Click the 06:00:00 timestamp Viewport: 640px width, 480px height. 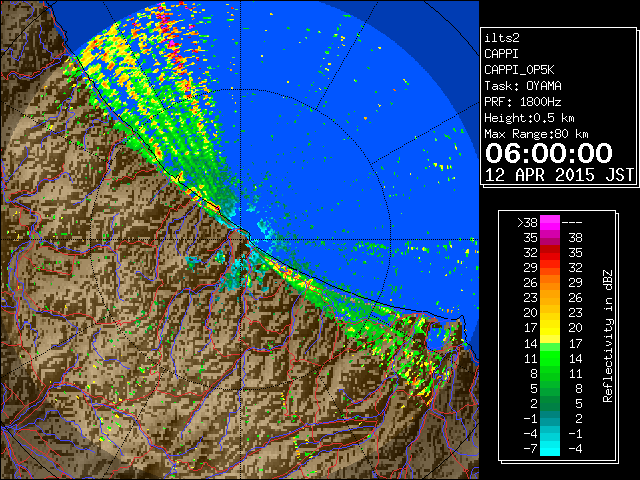[549, 153]
